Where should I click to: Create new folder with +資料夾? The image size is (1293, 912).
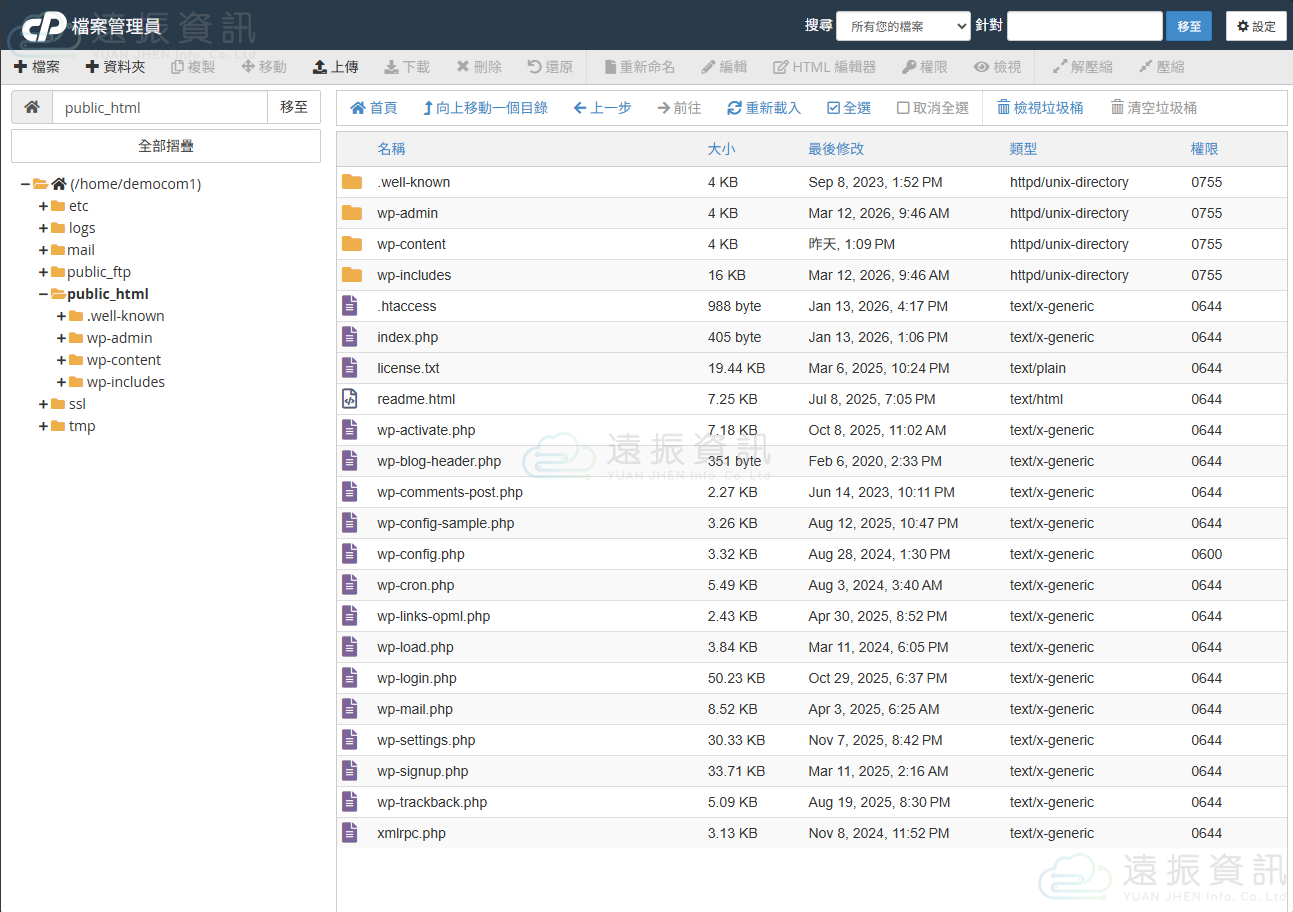click(x=115, y=67)
